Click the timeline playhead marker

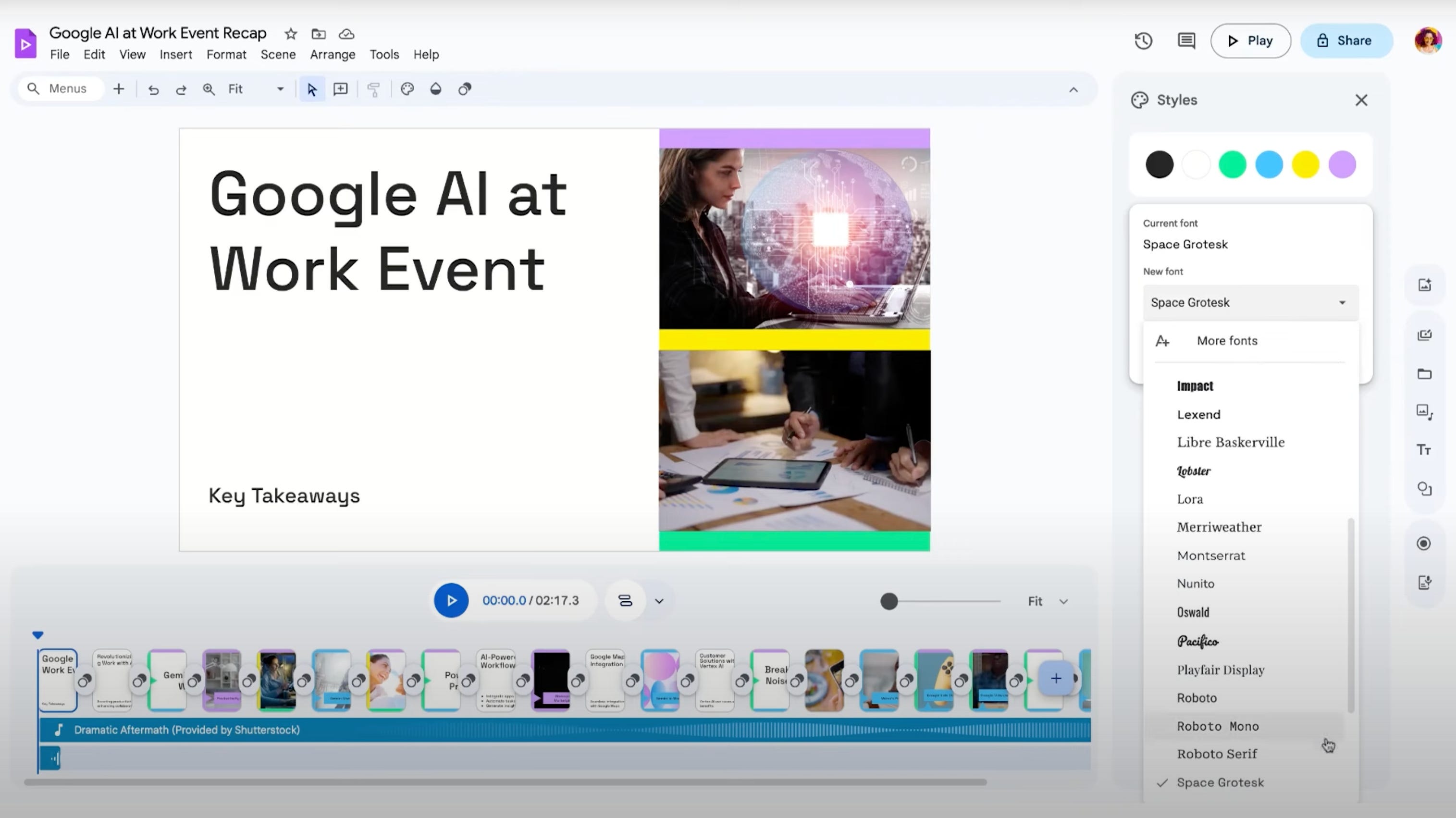click(38, 635)
